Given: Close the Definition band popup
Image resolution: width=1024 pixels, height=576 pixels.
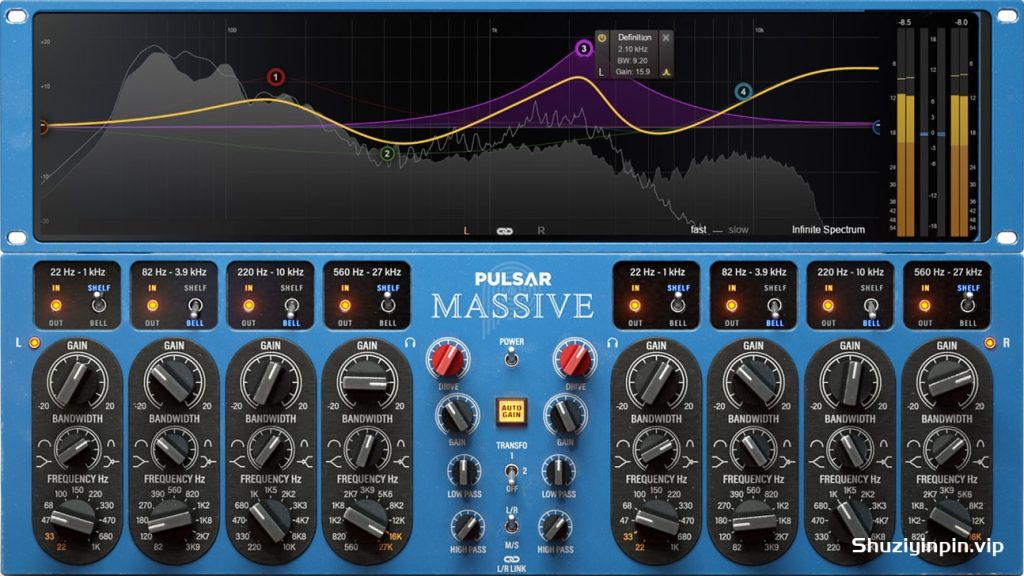Looking at the screenshot, I should pos(665,38).
